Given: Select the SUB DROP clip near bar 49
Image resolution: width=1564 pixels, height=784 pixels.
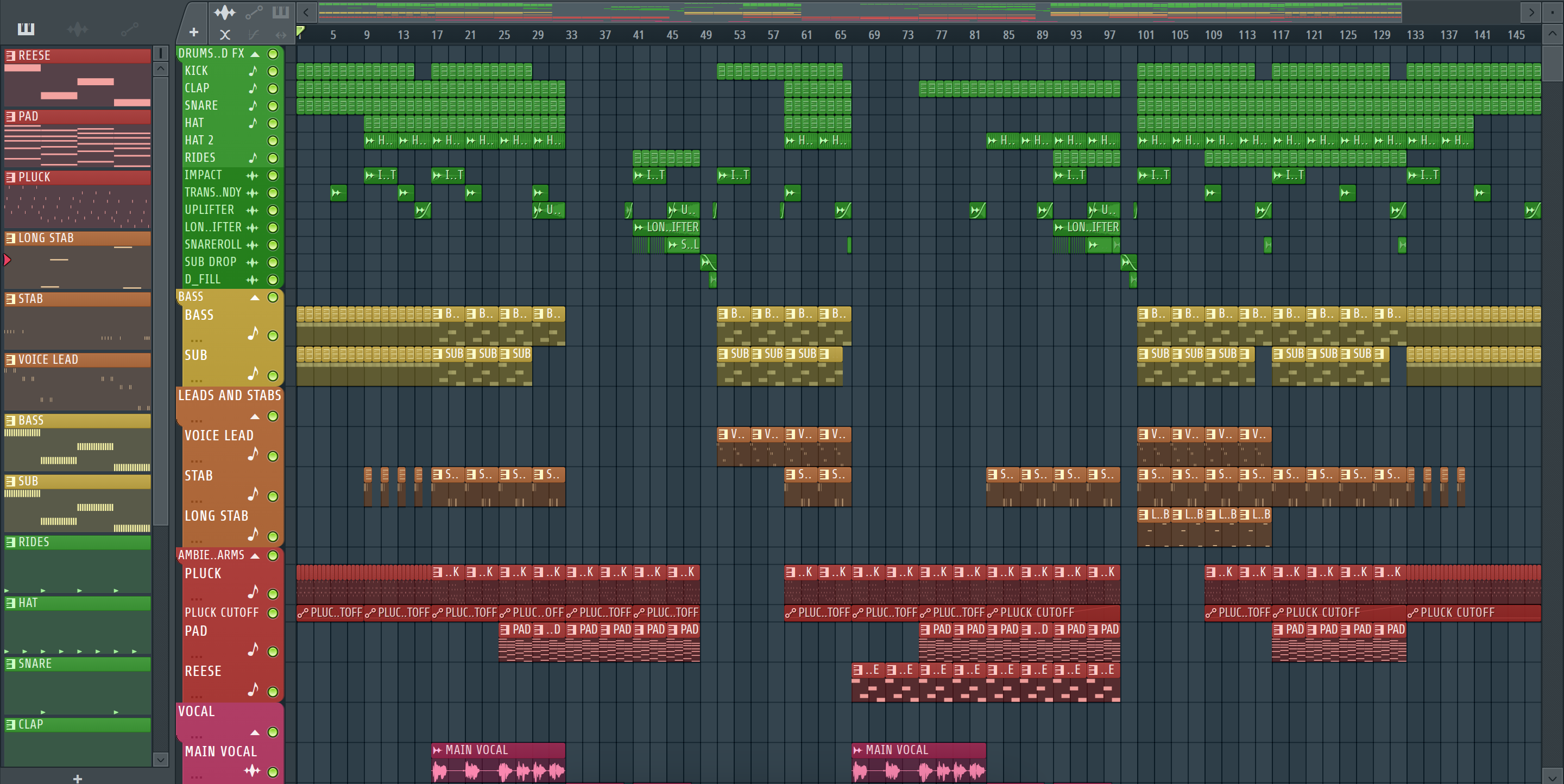Looking at the screenshot, I should [708, 263].
